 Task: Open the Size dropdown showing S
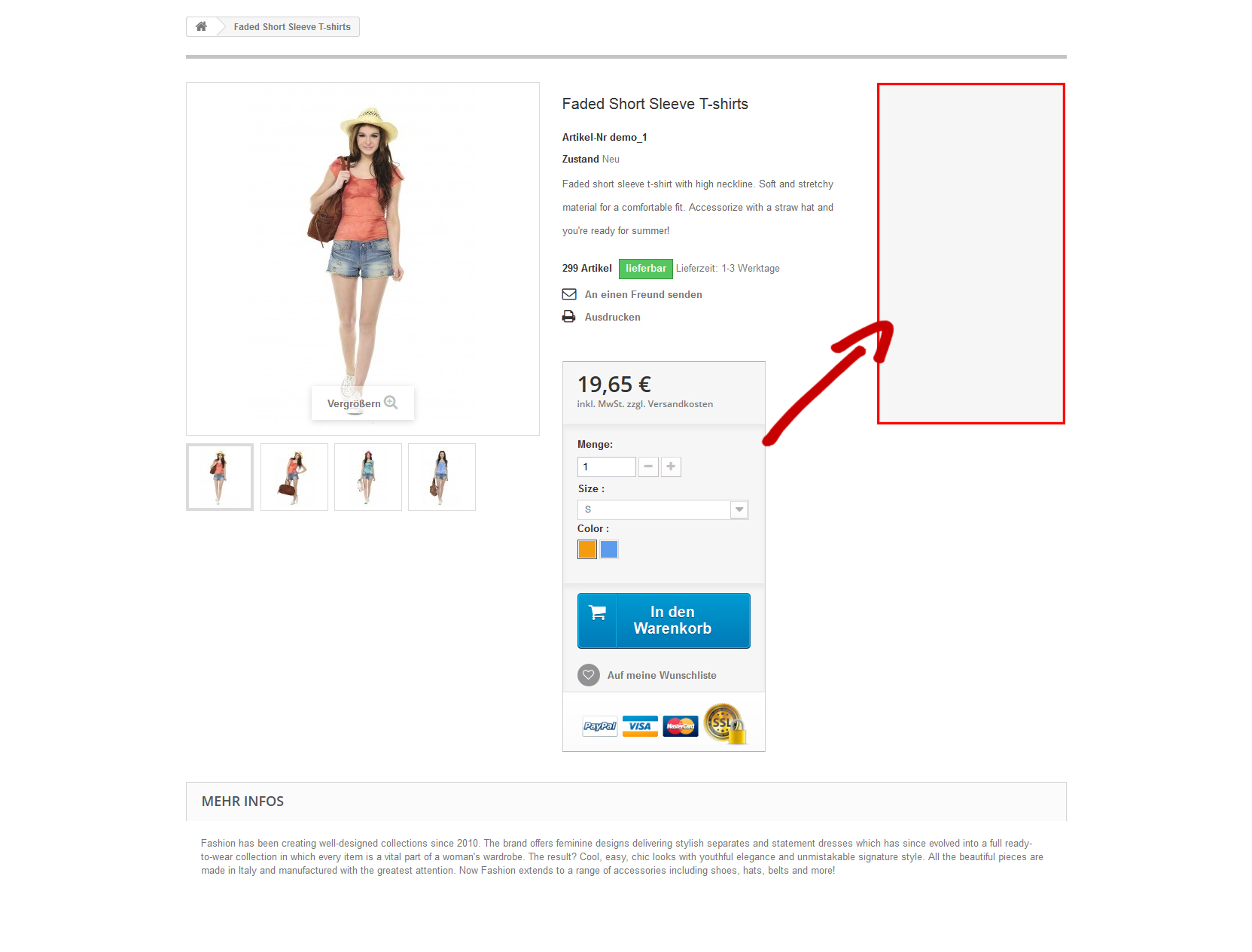663,509
